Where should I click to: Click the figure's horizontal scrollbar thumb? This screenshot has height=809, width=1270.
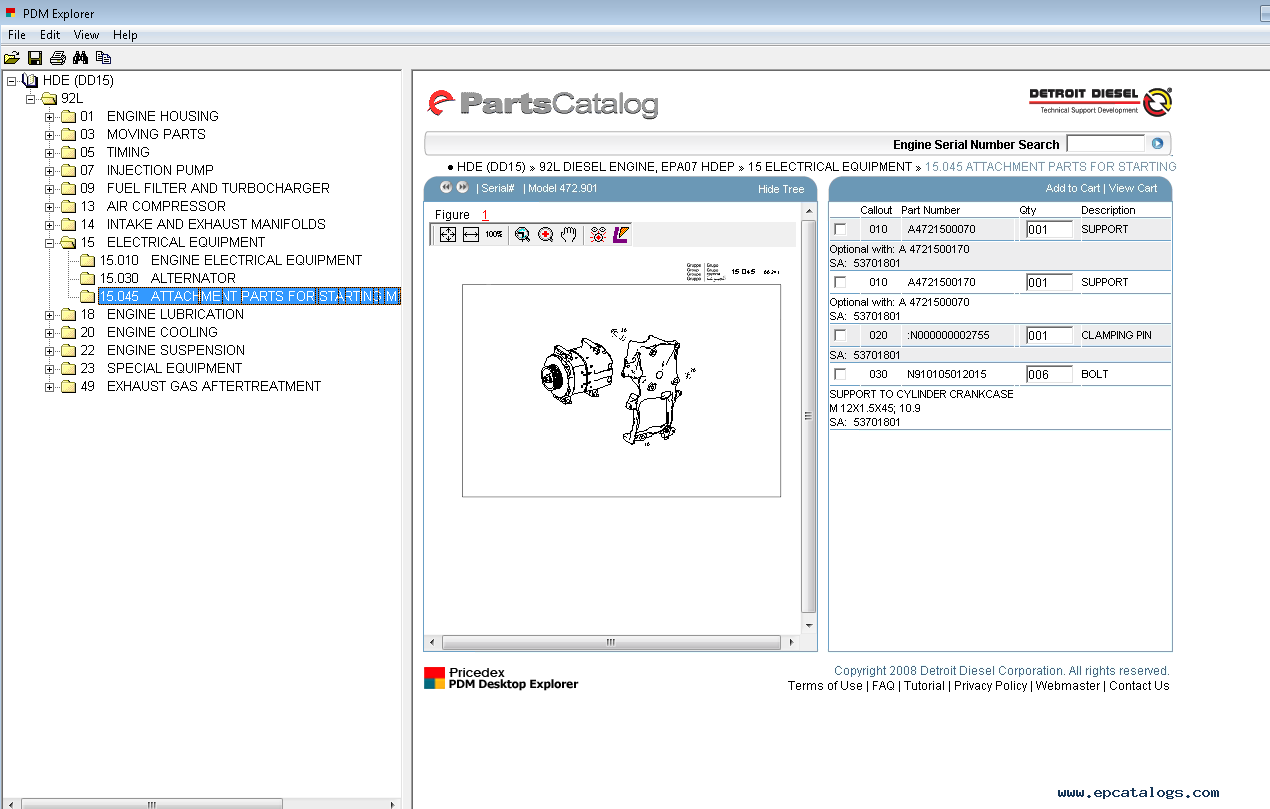(611, 642)
